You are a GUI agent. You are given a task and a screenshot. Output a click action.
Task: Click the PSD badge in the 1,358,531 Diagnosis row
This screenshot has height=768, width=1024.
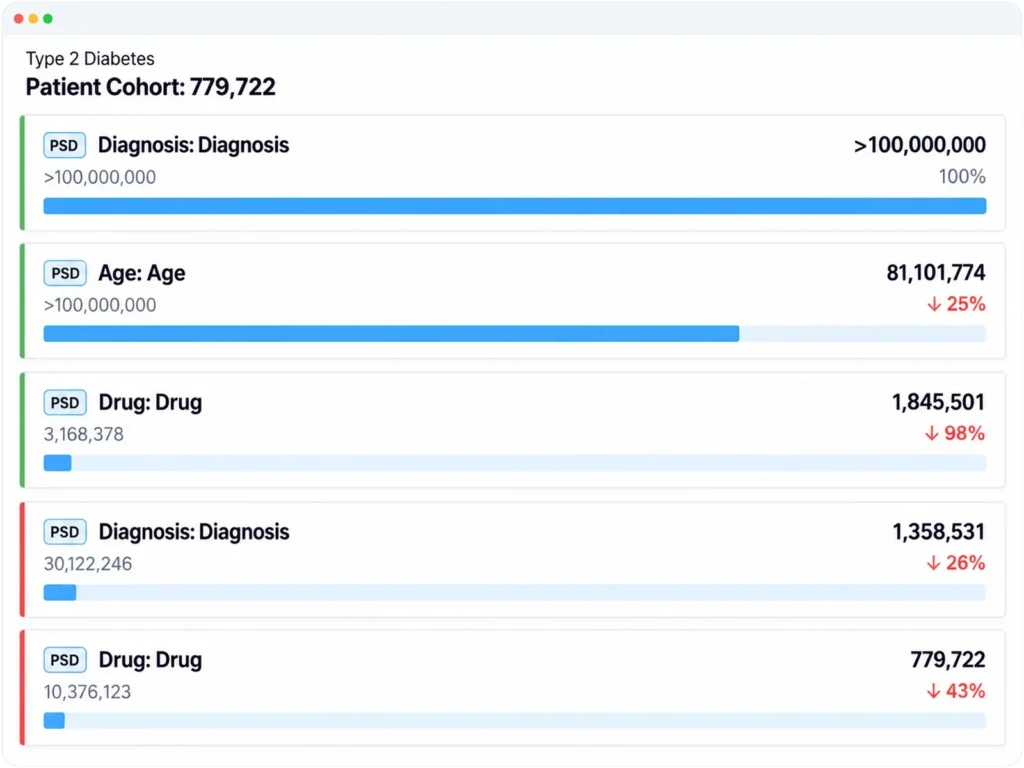(x=65, y=532)
